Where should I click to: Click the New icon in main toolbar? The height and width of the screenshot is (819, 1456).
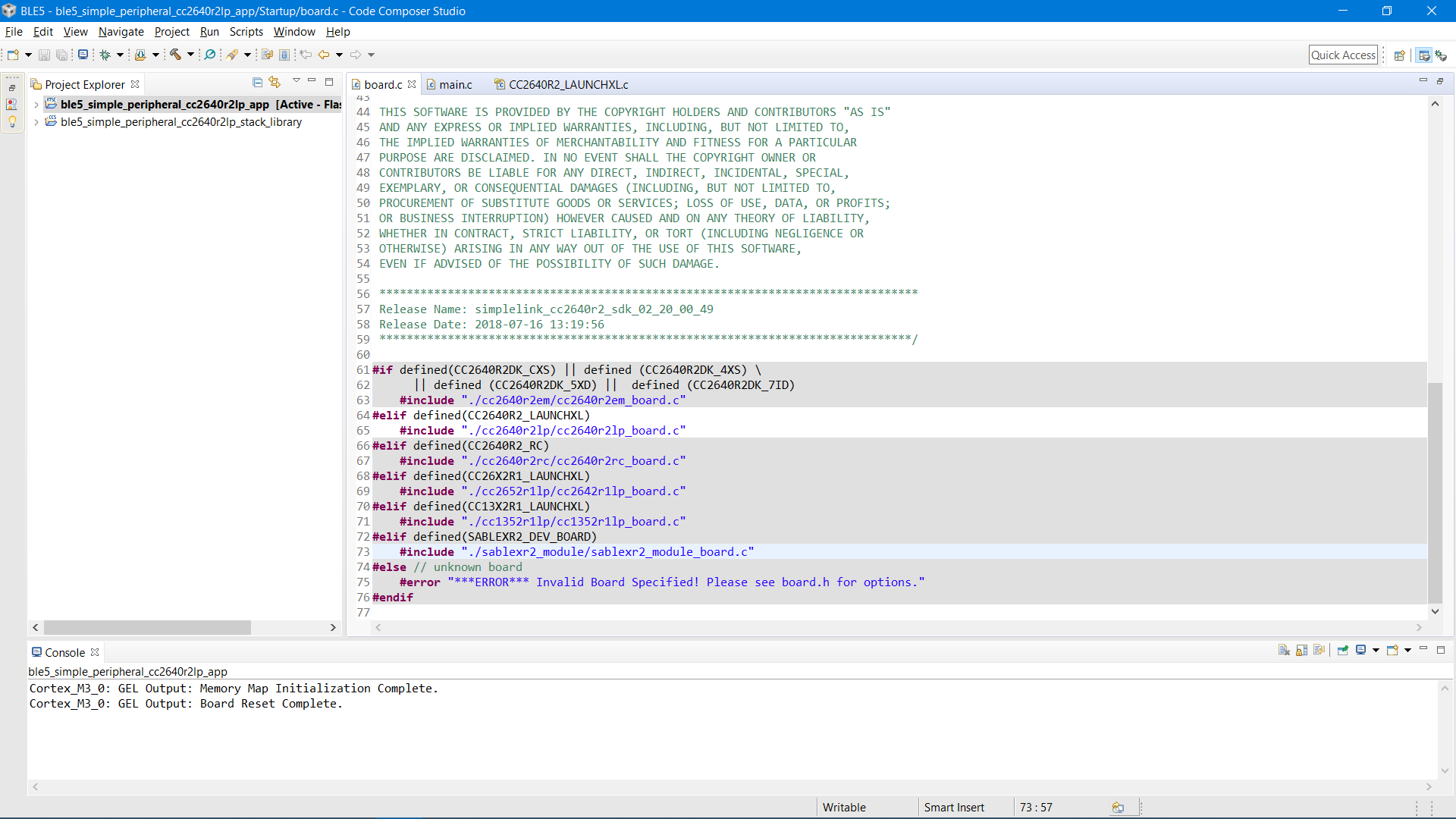tap(13, 55)
